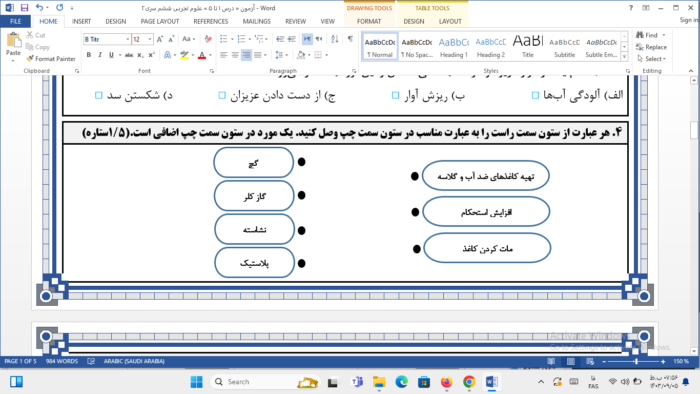This screenshot has width=700, height=394.
Task: Open the PAGE LAYOUT tab
Action: tap(160, 21)
